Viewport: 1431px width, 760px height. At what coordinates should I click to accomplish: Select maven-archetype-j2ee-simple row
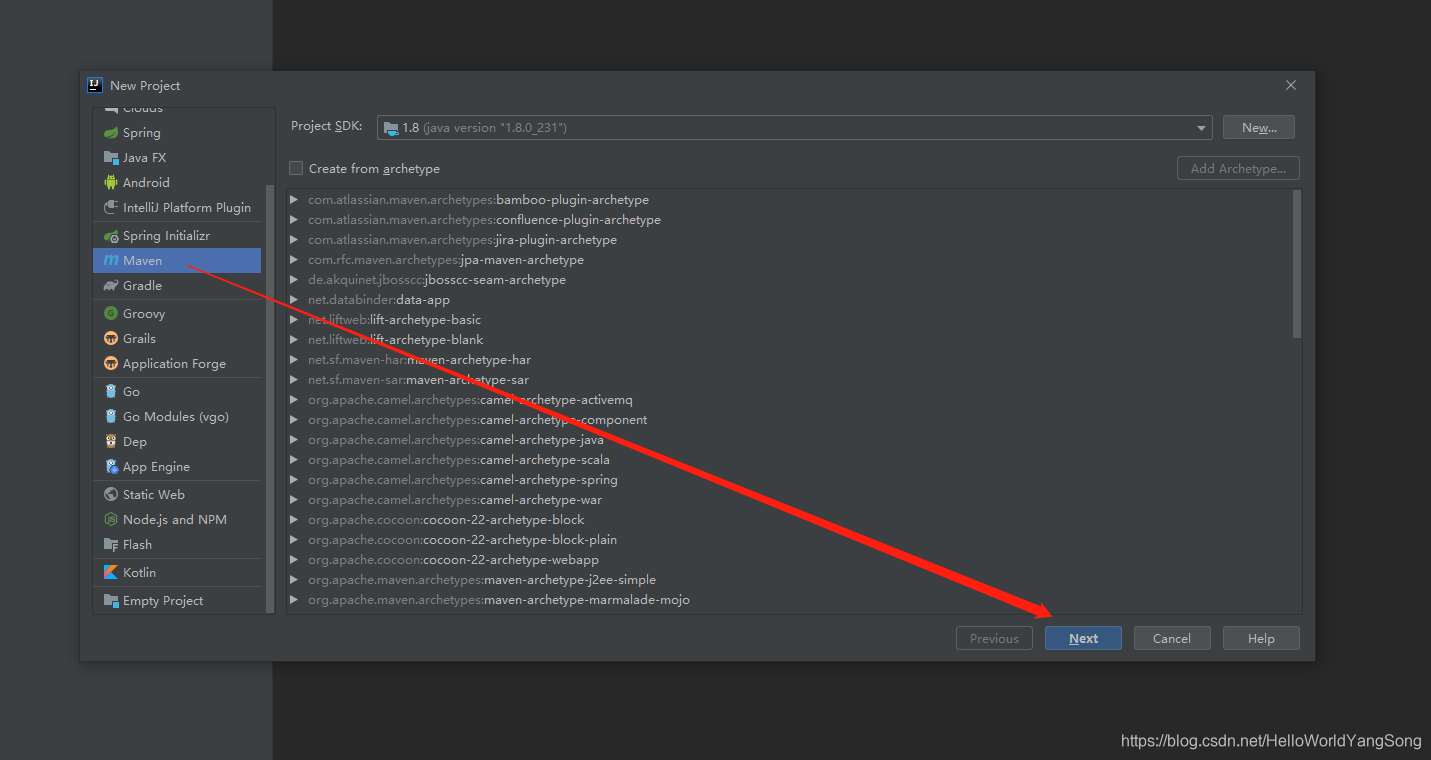coord(794,580)
